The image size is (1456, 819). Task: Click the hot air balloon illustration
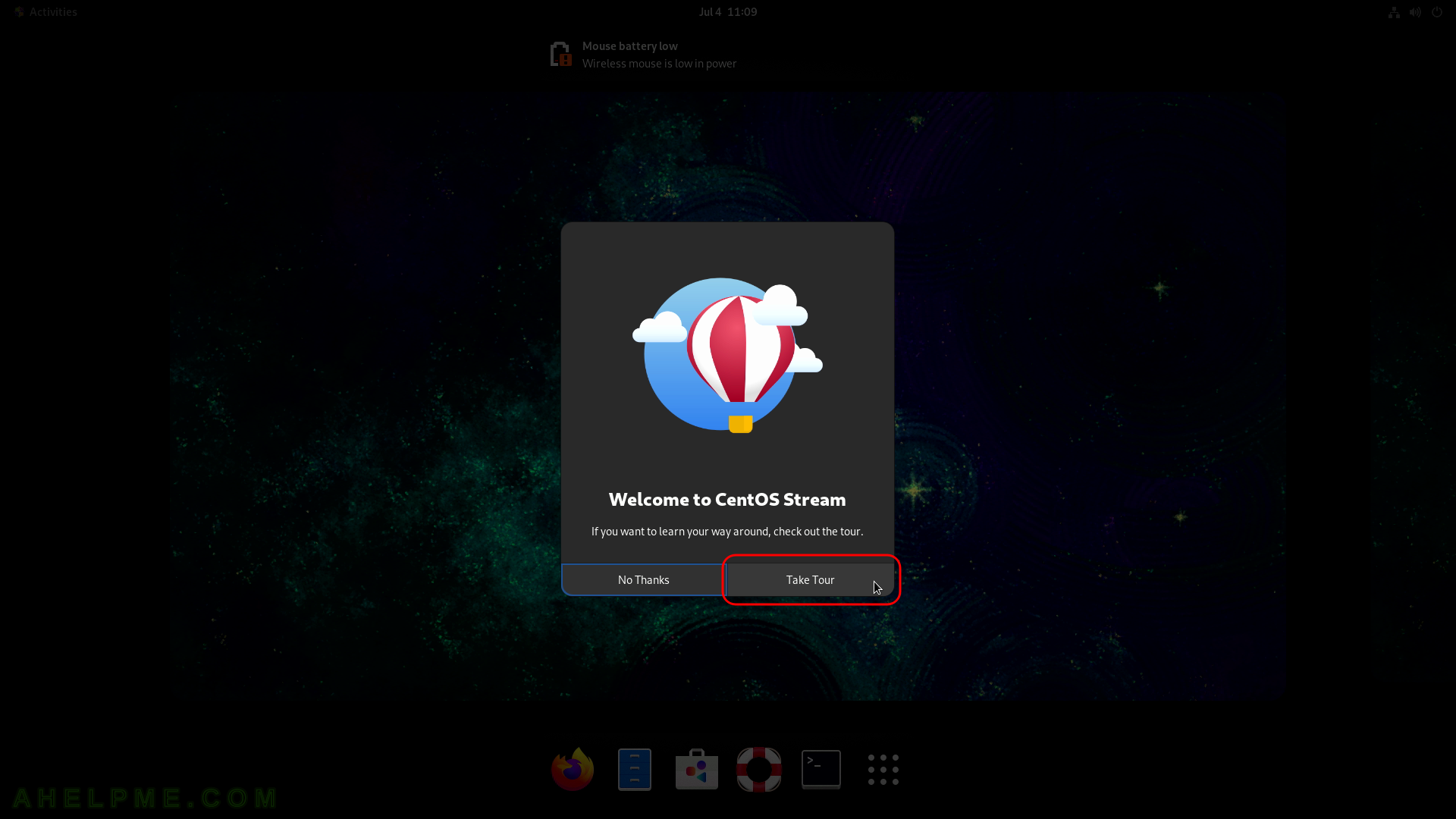[727, 355]
